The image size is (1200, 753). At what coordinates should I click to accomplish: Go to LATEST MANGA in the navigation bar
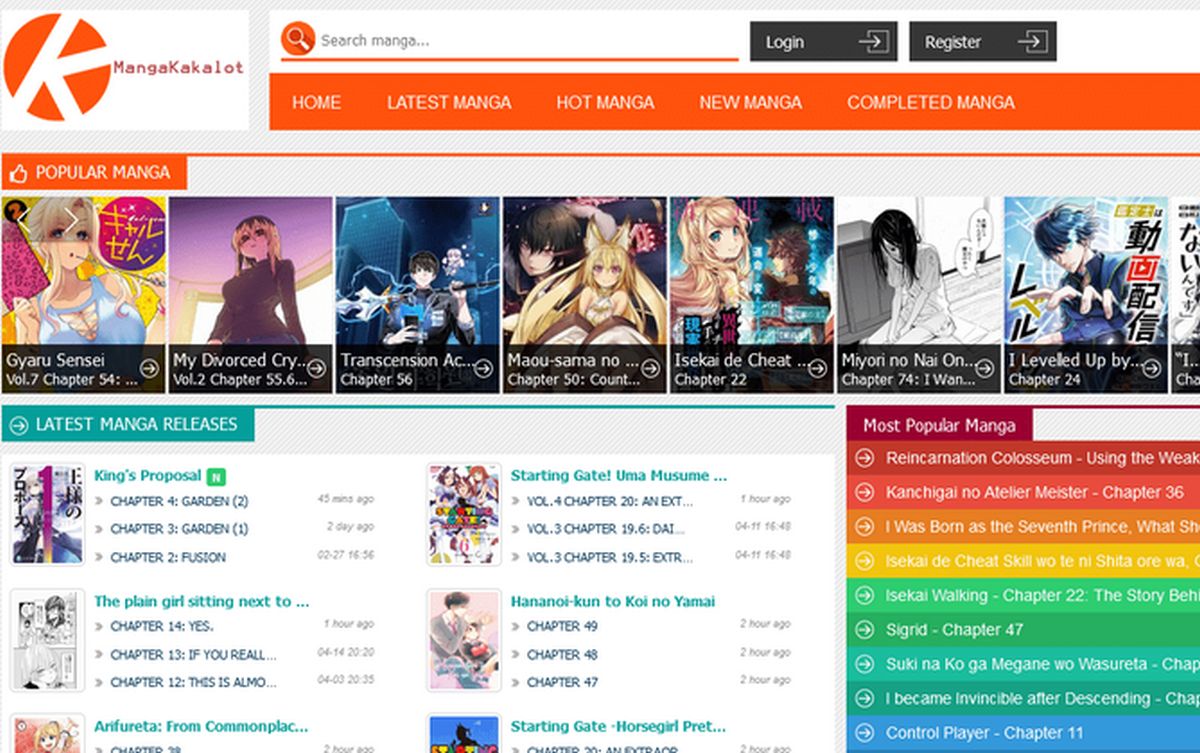(449, 102)
